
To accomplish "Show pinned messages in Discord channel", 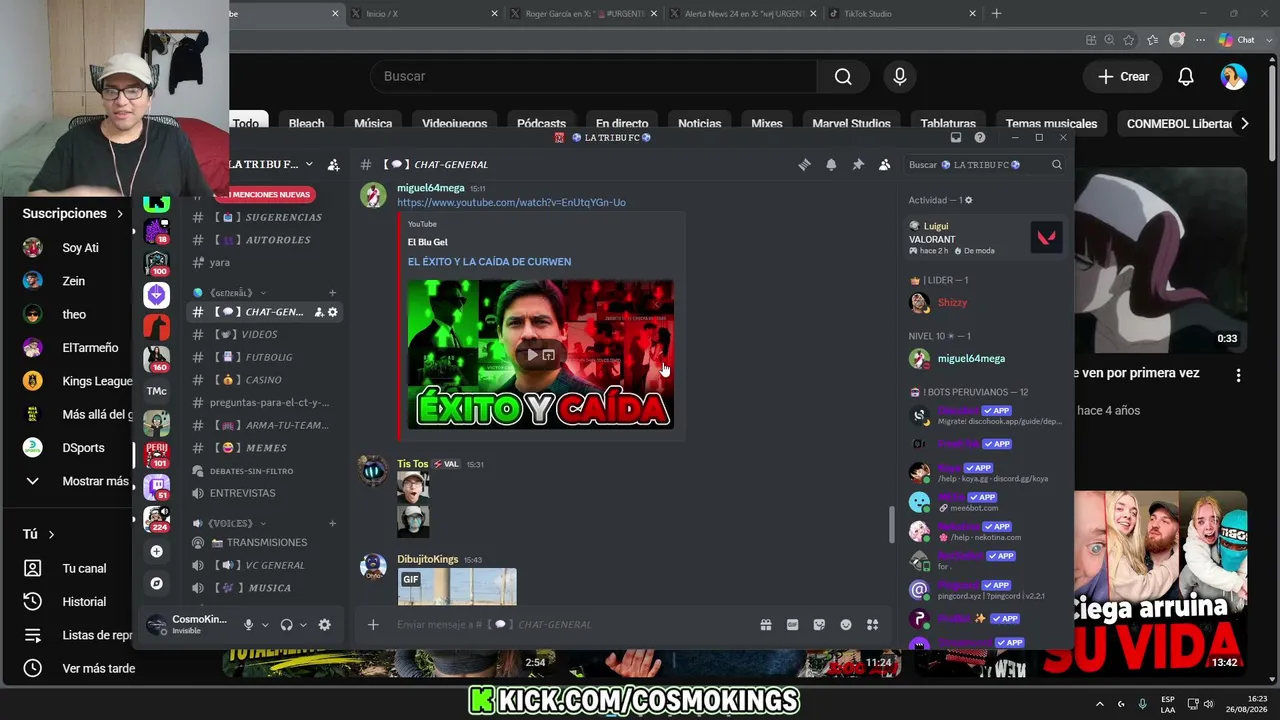I will [858, 165].
